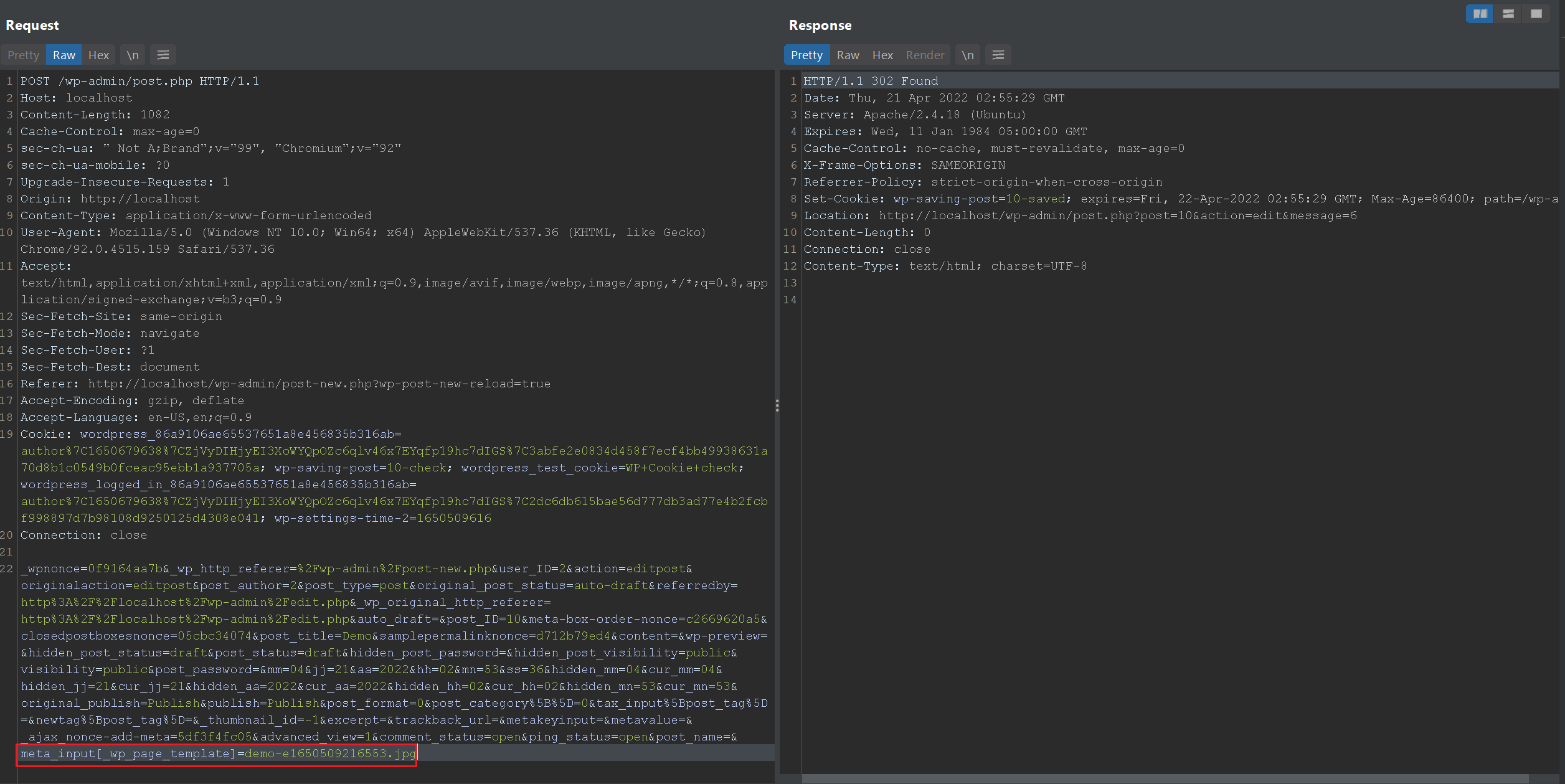
Task: Click the "HTTP/1.1 302 Found" status line
Action: point(871,81)
